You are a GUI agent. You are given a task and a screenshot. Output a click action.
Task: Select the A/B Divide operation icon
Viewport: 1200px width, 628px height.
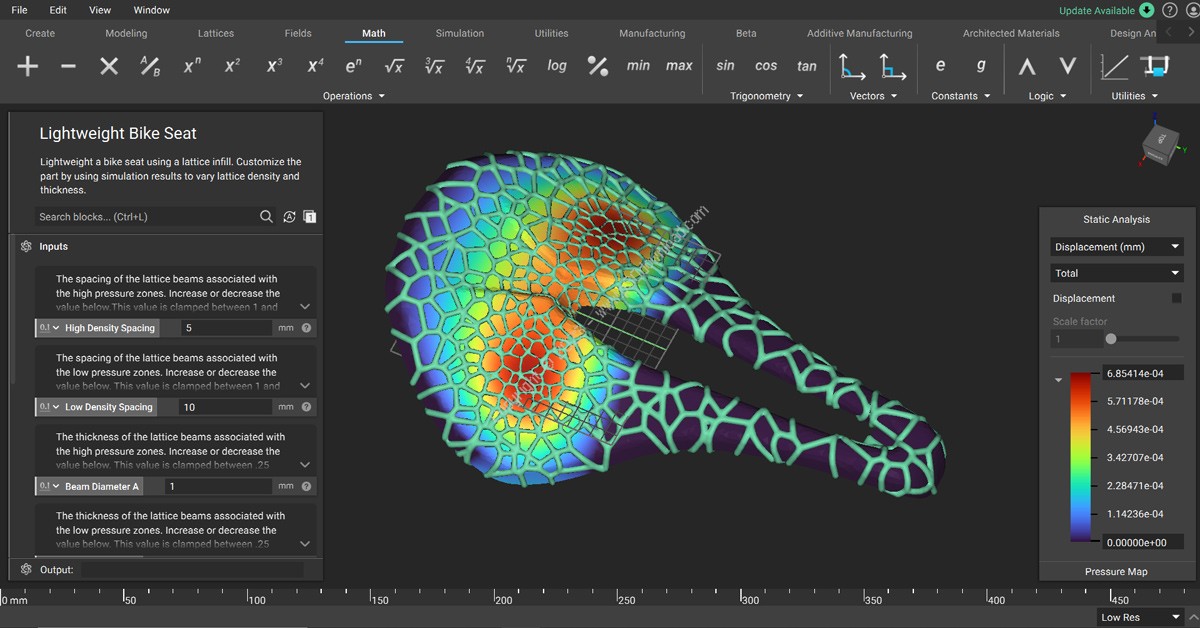click(x=150, y=66)
